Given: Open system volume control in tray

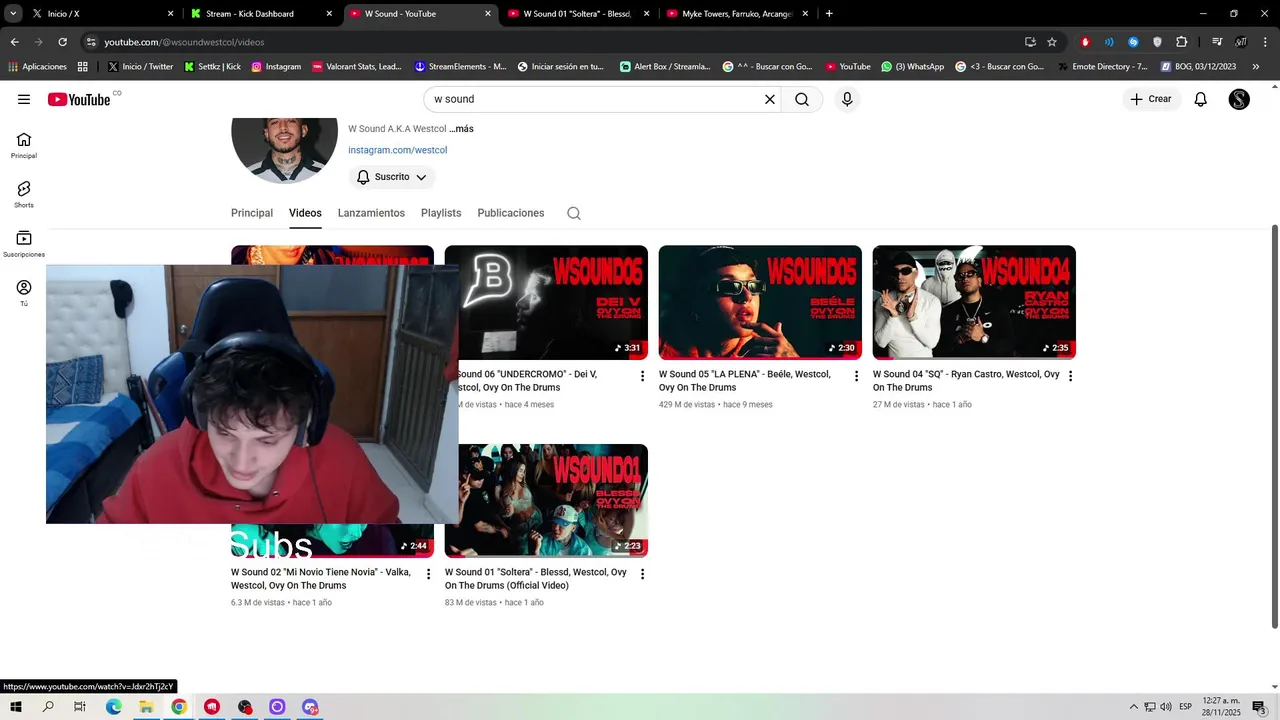Looking at the screenshot, I should tap(1166, 707).
